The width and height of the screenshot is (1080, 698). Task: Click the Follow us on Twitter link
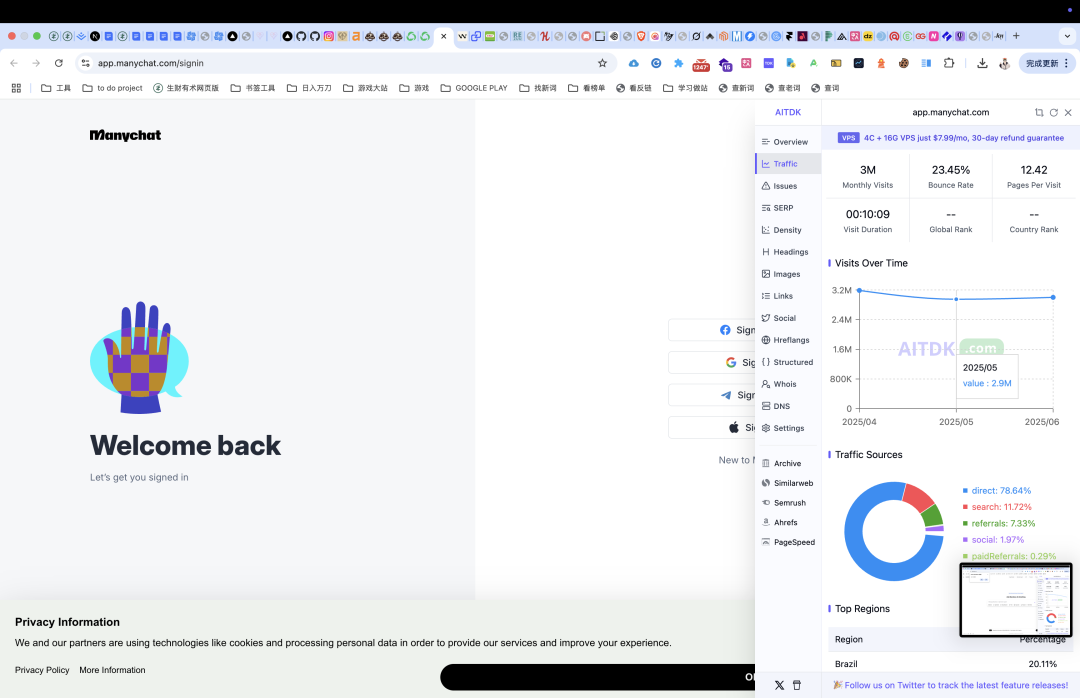coord(951,686)
